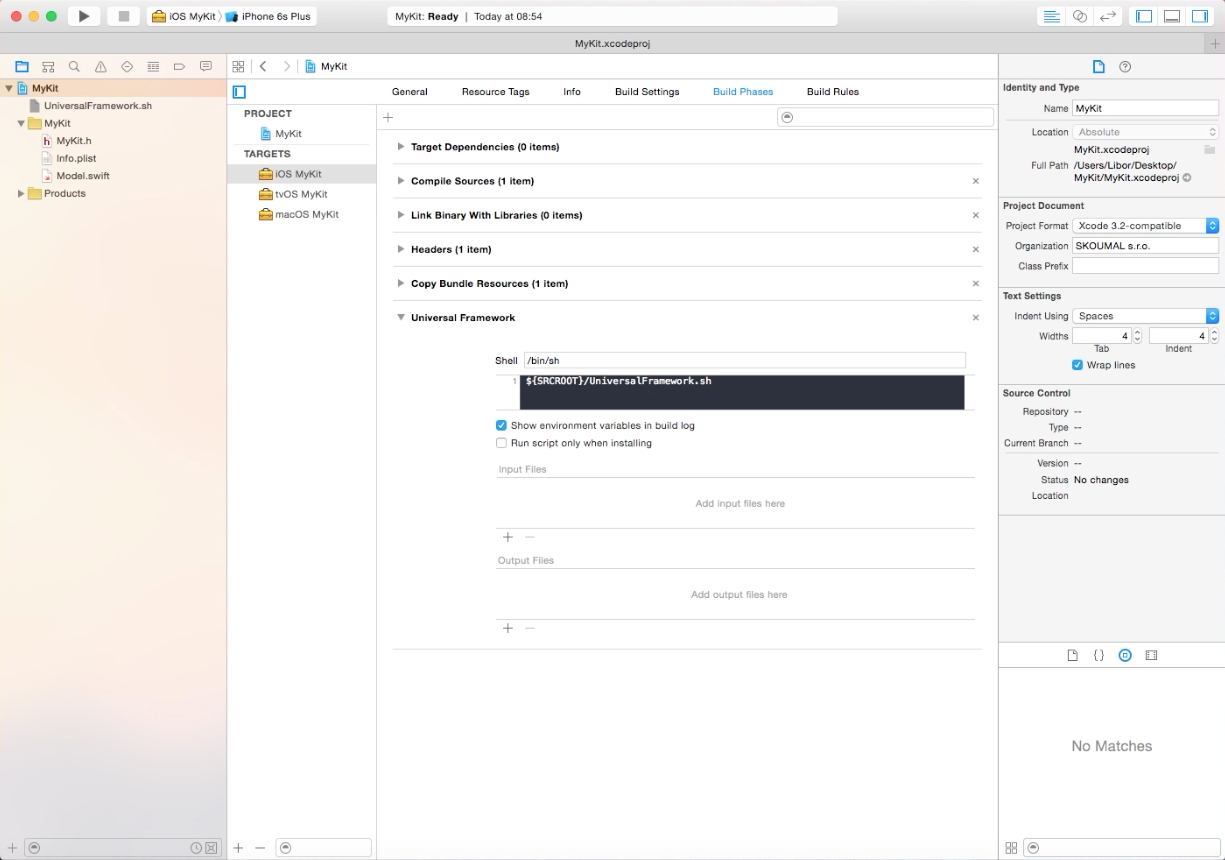Expand Link Binary With Libraries phase
Image resolution: width=1225 pixels, height=860 pixels.
click(401, 215)
